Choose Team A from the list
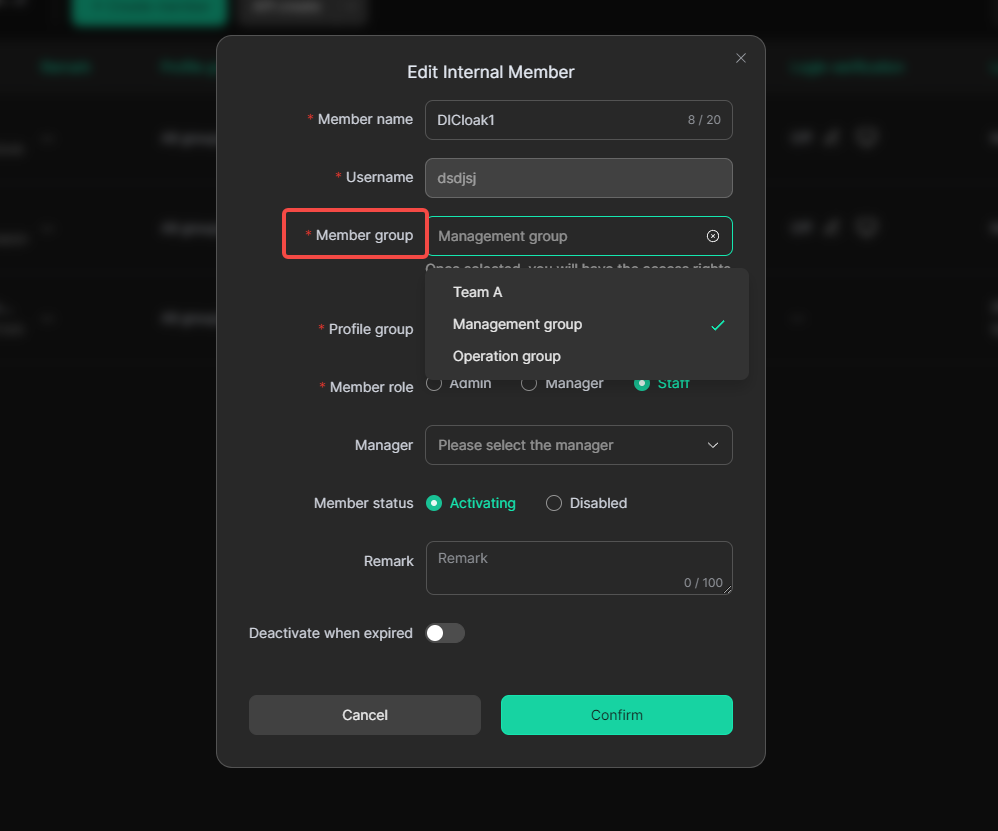This screenshot has width=998, height=831. point(478,292)
